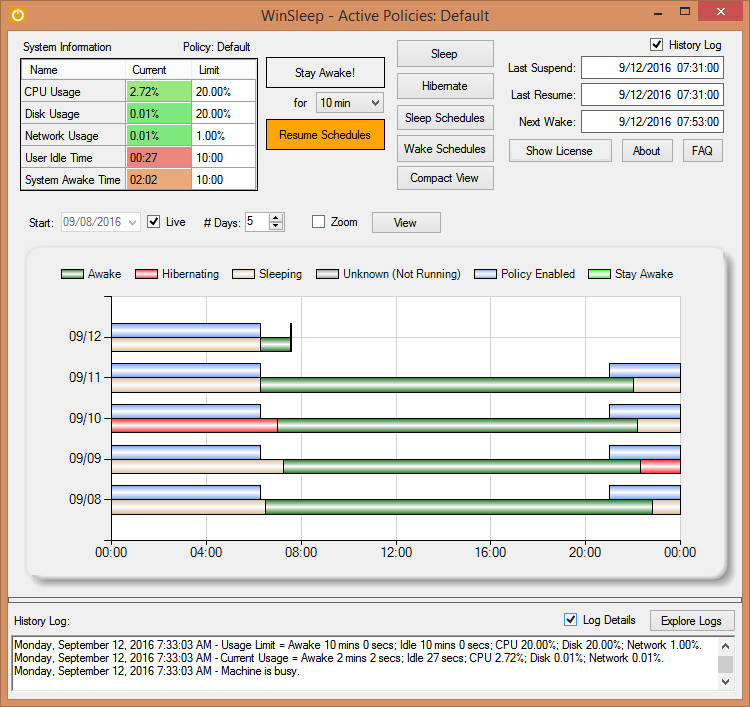Viewport: 750px width, 707px height.
Task: Click the 09/12 blue policy enabled bar
Action: 186,331
